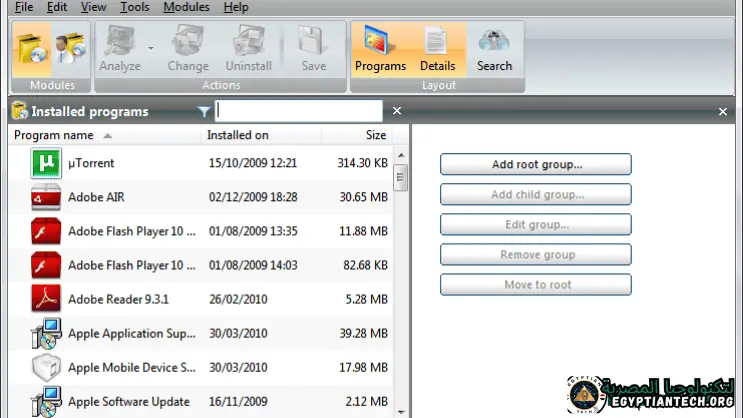This screenshot has width=743, height=418.
Task: Open the Edit menu
Action: tap(57, 7)
